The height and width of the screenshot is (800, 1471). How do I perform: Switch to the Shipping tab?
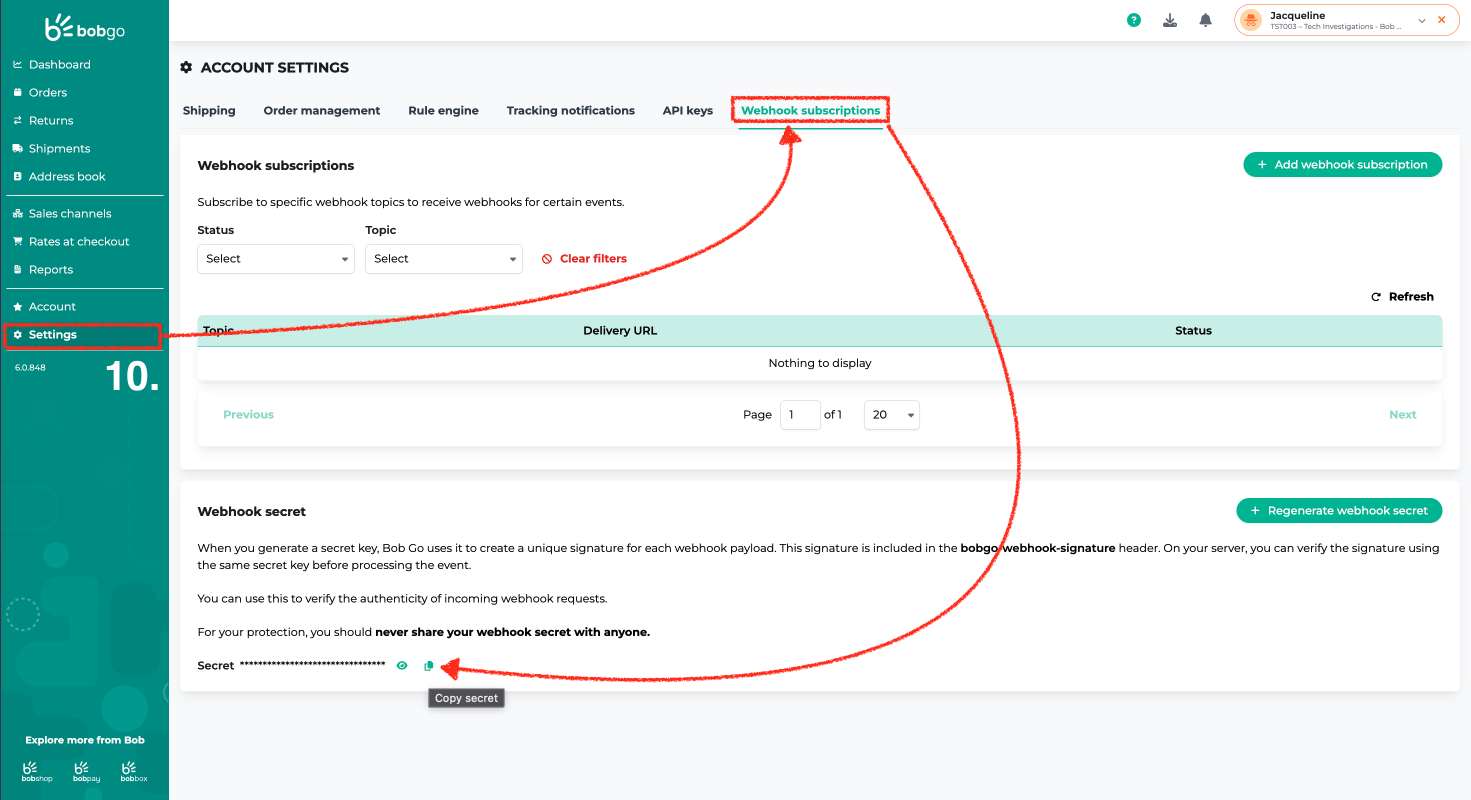(x=209, y=111)
